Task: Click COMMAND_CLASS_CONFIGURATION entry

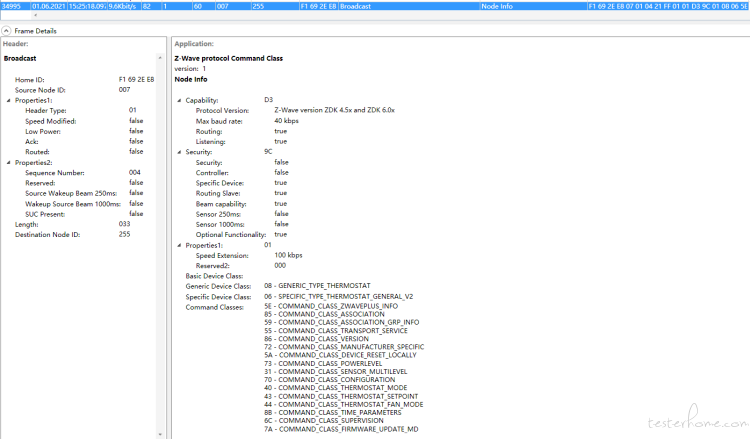Action: pyautogui.click(x=330, y=380)
